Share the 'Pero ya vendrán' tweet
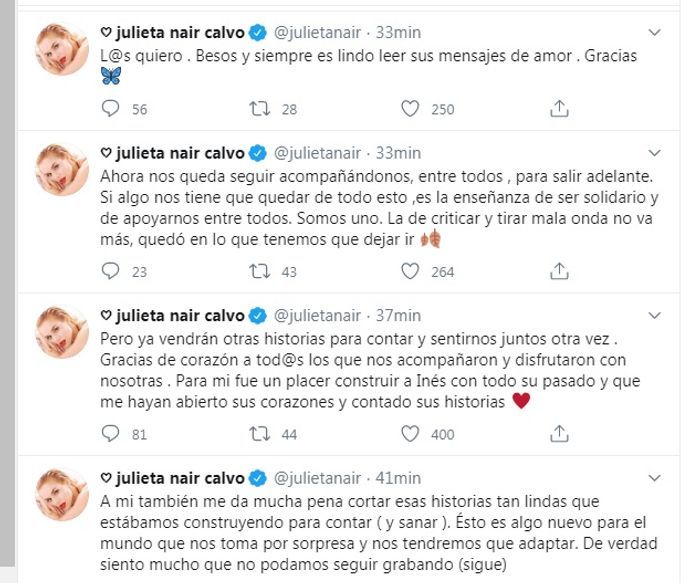The height and width of the screenshot is (583, 700). click(561, 434)
